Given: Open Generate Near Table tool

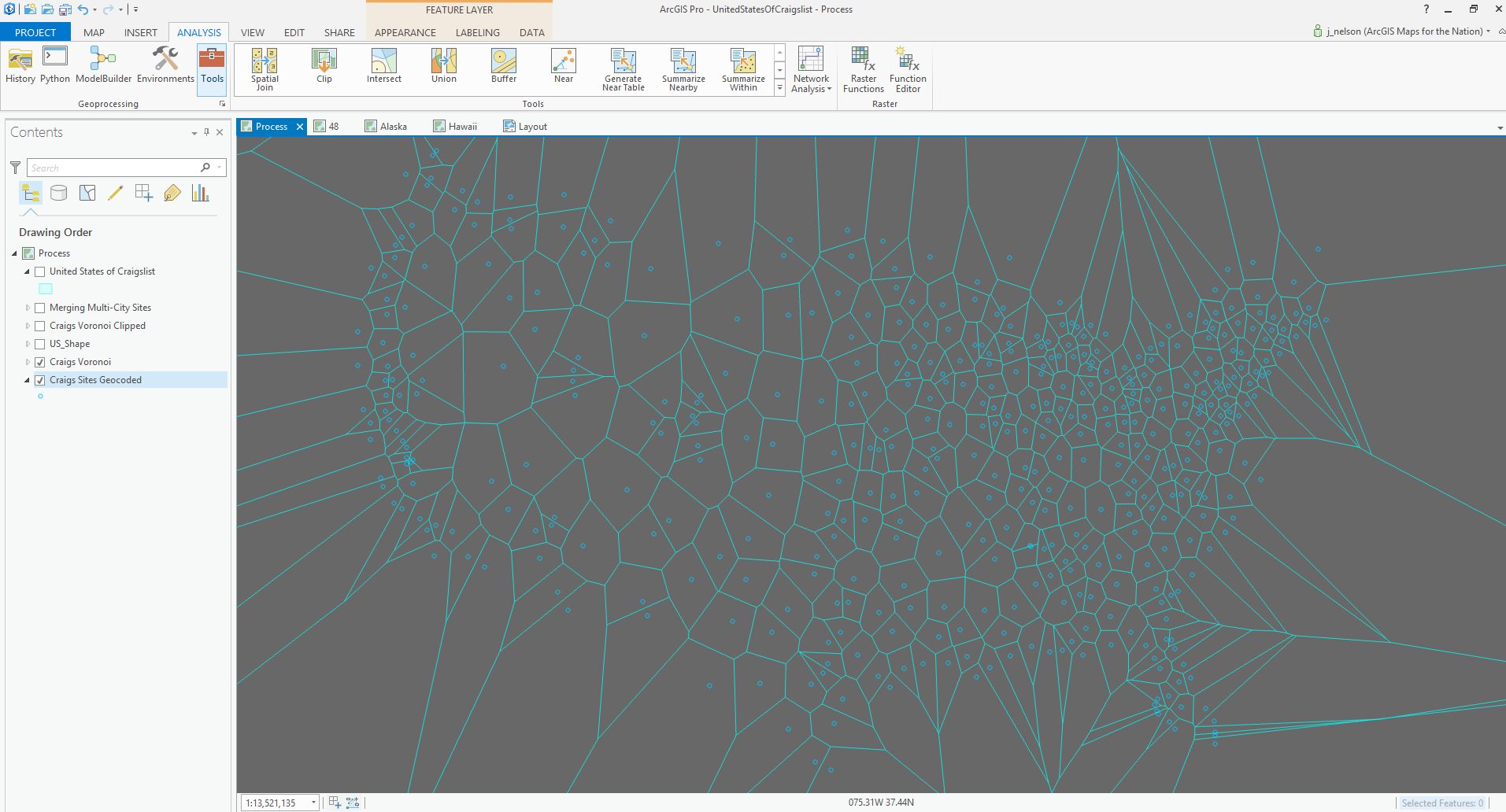Looking at the screenshot, I should click(623, 70).
